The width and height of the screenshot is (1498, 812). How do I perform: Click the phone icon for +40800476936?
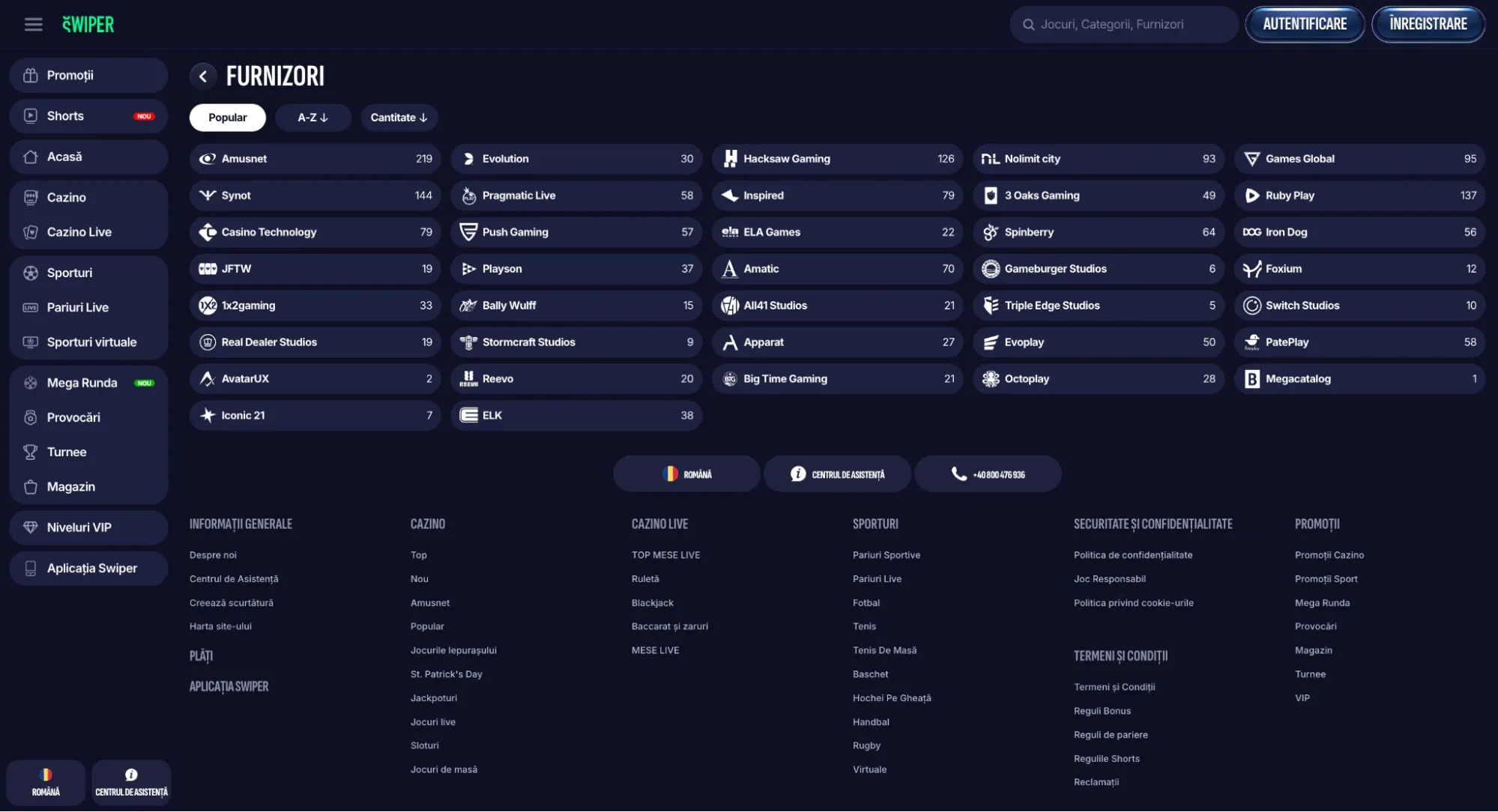(958, 474)
